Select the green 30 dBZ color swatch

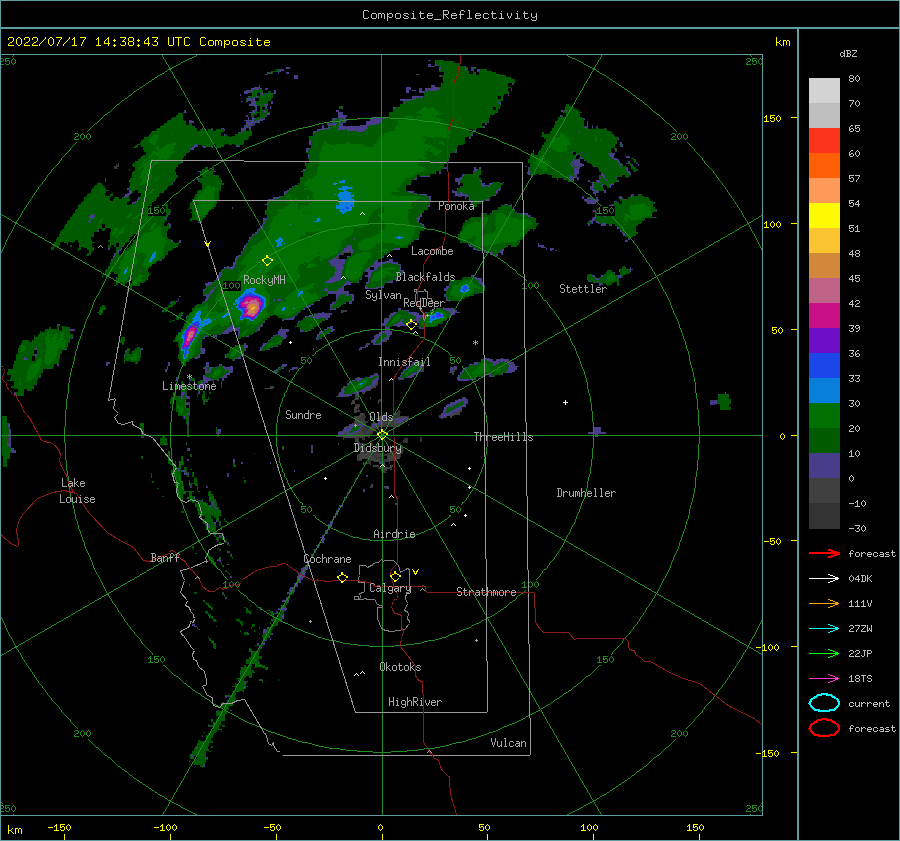tap(824, 415)
